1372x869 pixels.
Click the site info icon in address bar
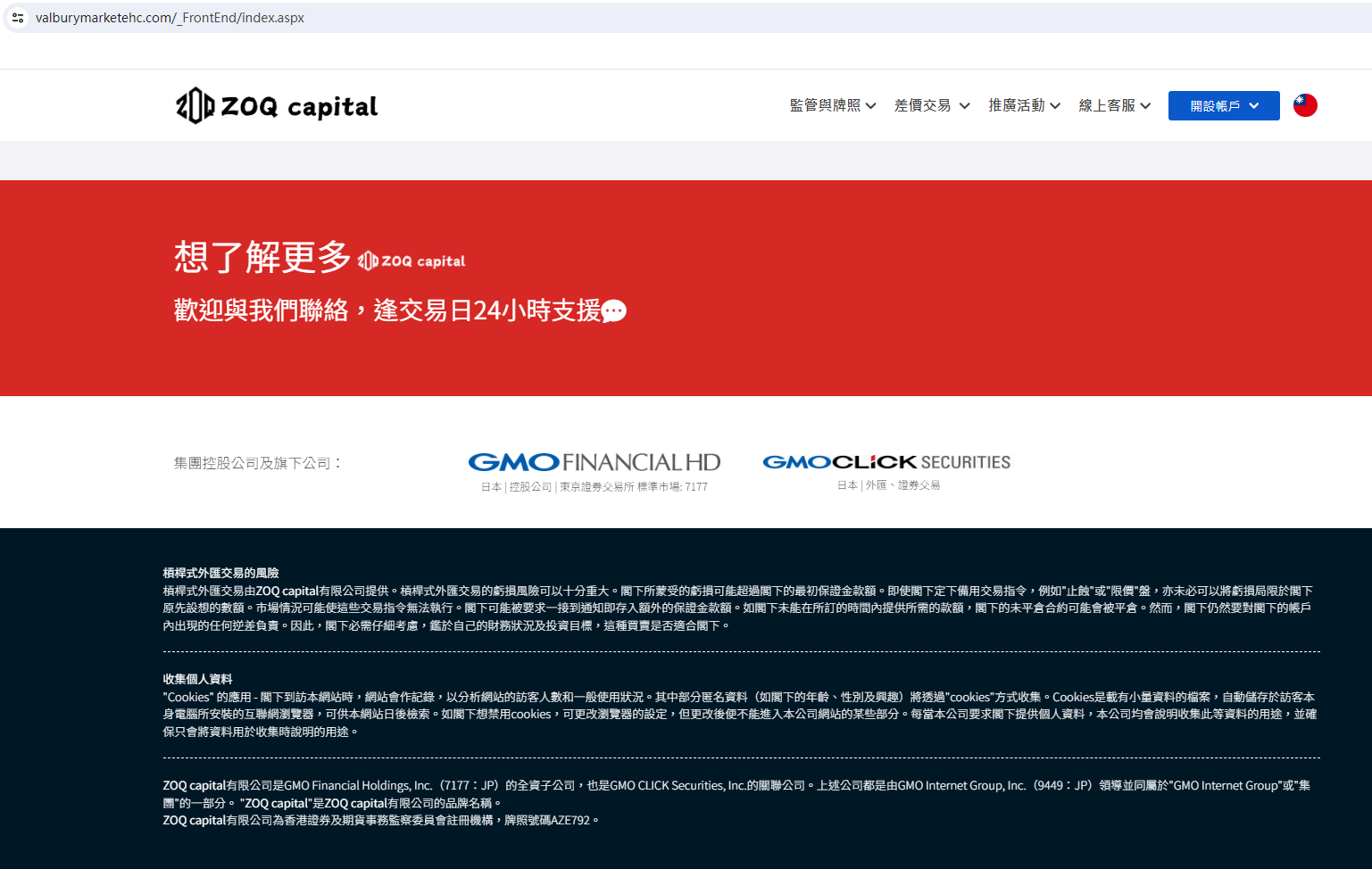(x=18, y=18)
